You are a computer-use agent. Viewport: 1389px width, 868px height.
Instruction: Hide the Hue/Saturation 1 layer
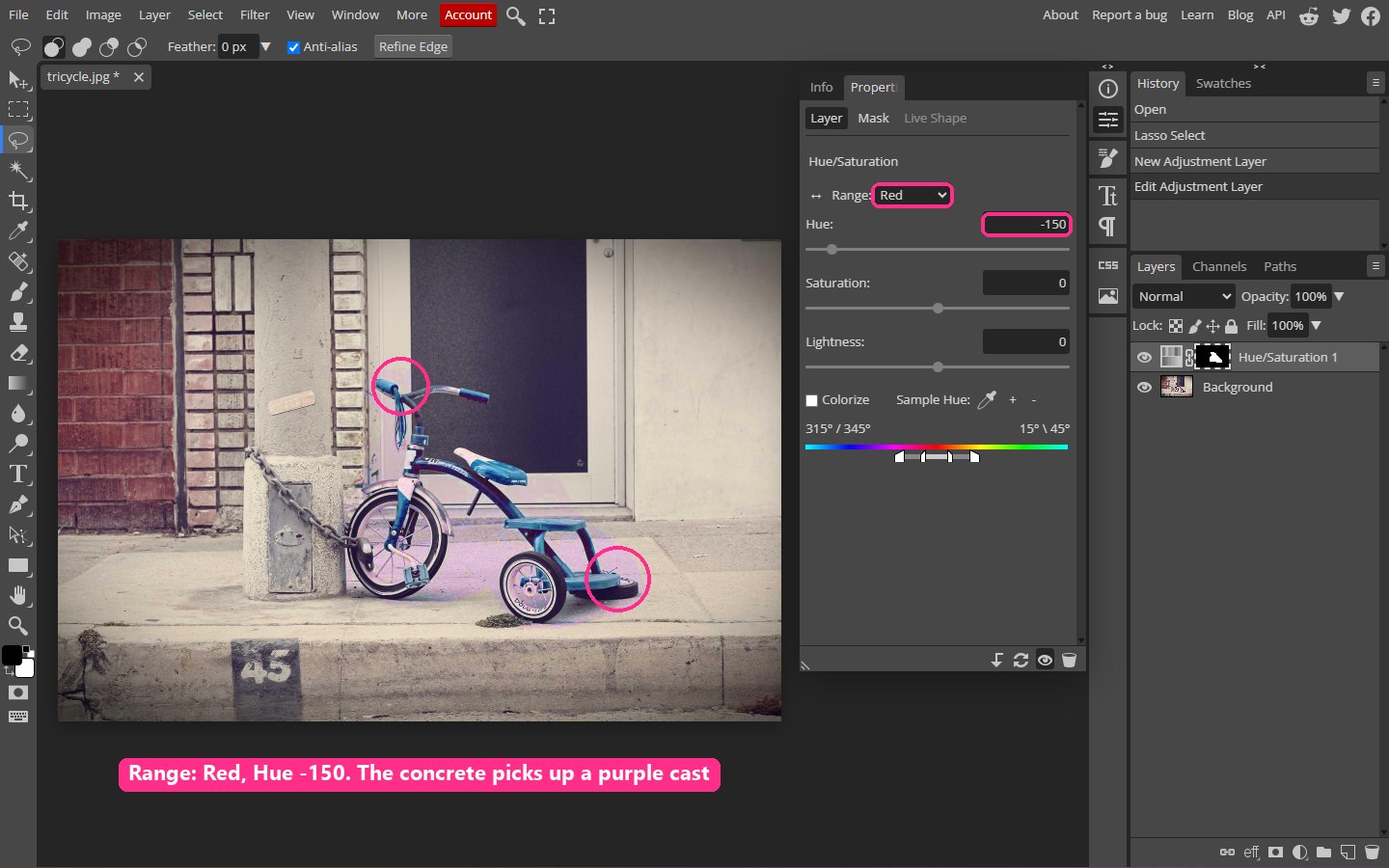pyautogui.click(x=1144, y=357)
